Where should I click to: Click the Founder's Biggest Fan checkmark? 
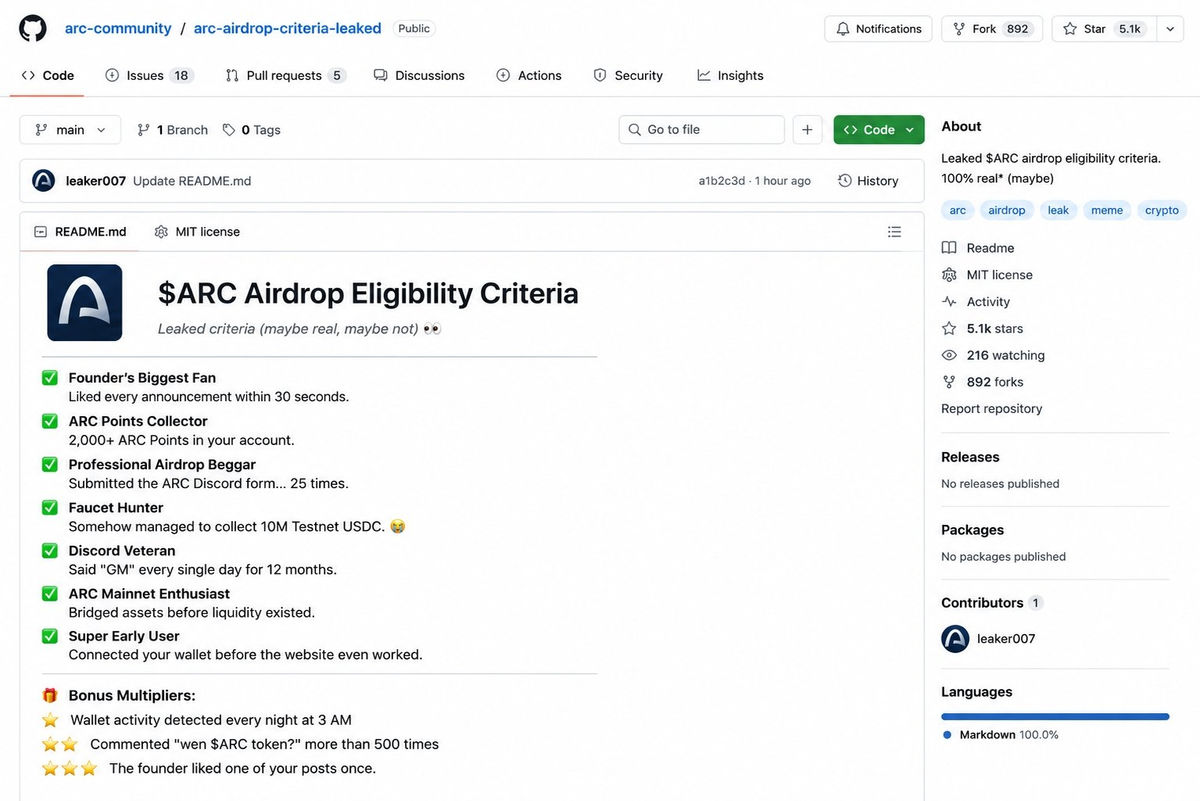(x=50, y=378)
